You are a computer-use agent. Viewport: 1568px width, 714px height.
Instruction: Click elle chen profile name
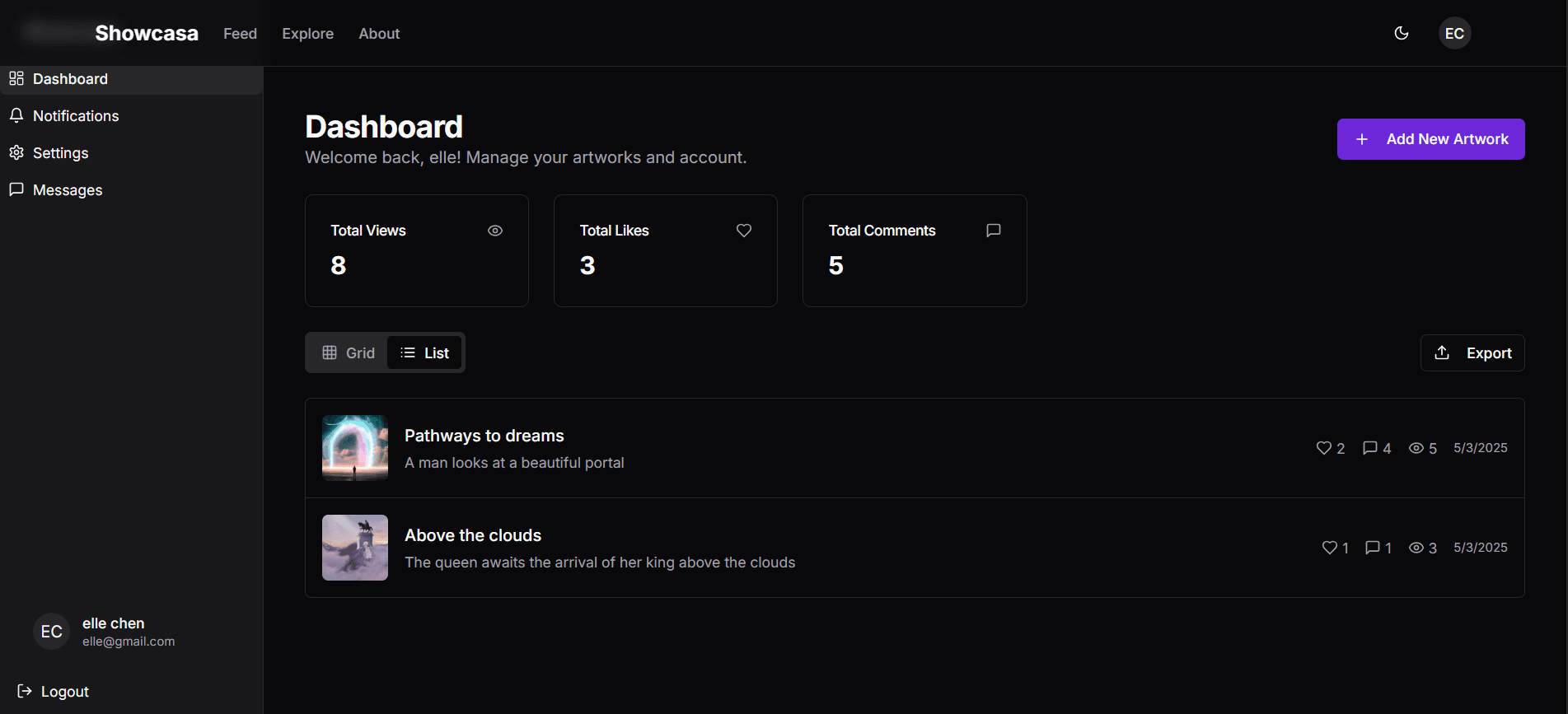pyautogui.click(x=114, y=623)
